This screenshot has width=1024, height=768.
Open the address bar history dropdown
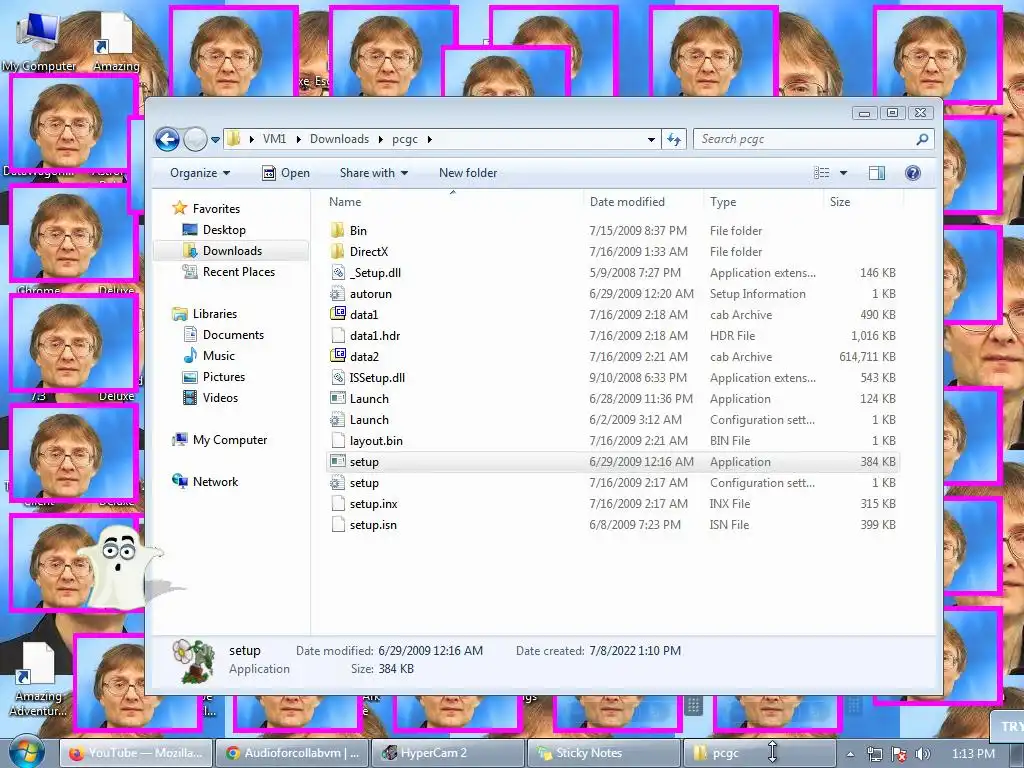click(651, 139)
